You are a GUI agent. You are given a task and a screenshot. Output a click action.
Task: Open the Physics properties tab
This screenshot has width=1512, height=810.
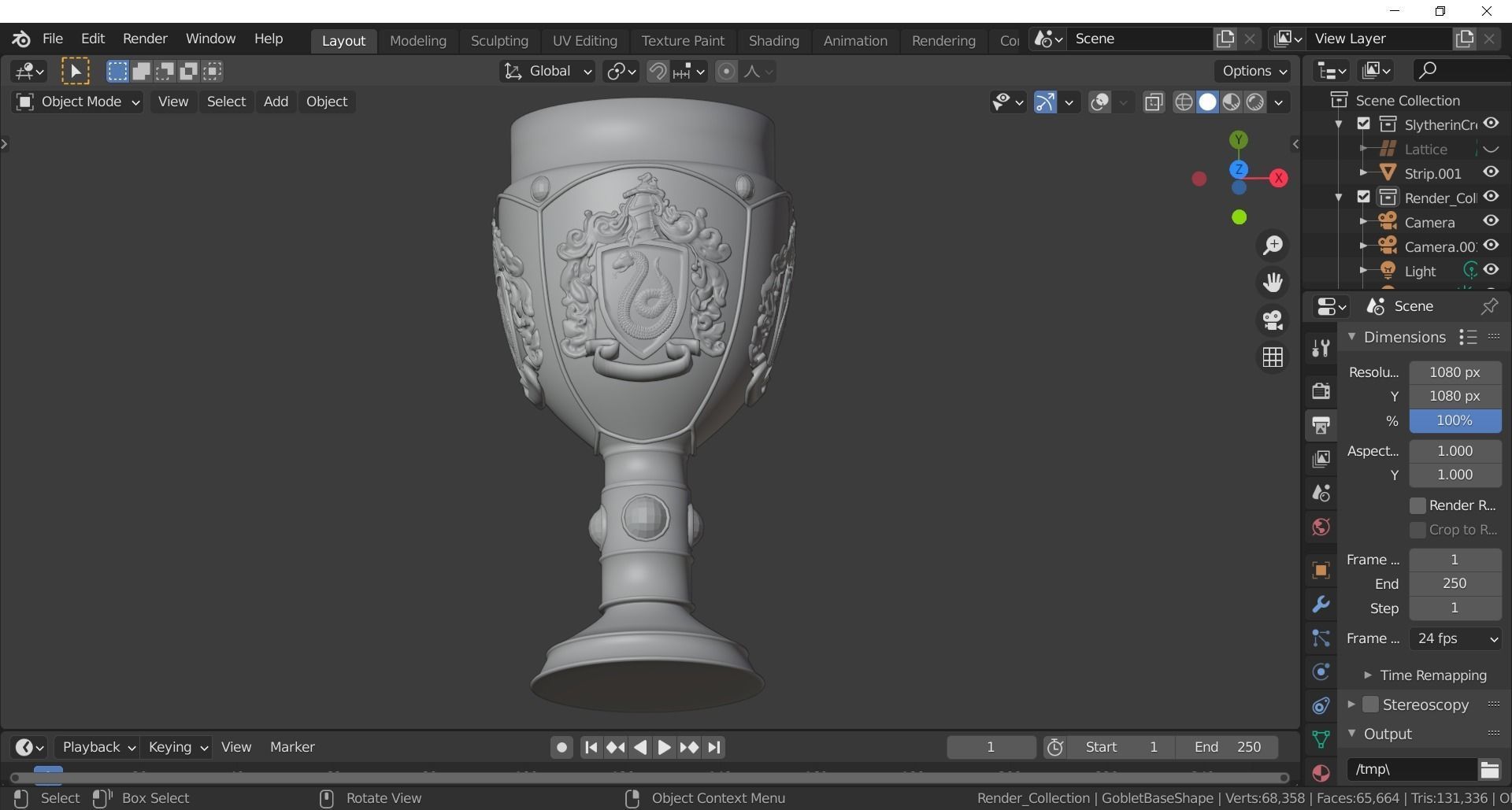tap(1321, 672)
